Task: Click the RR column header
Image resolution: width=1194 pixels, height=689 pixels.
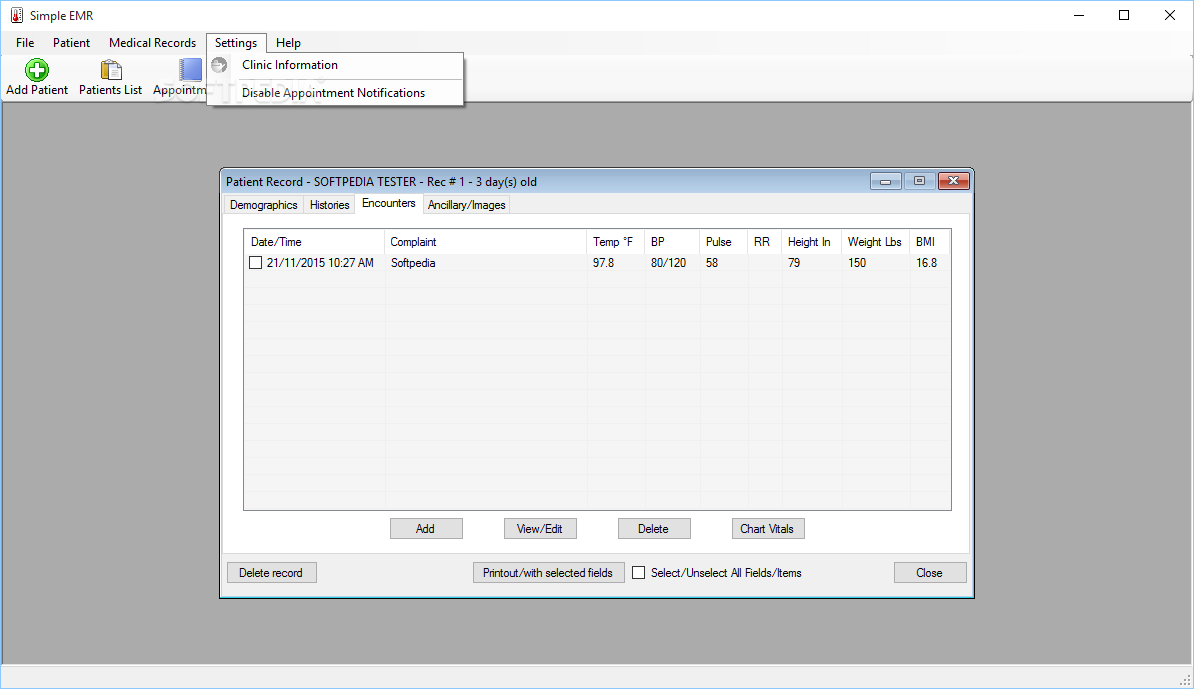Action: pos(765,242)
